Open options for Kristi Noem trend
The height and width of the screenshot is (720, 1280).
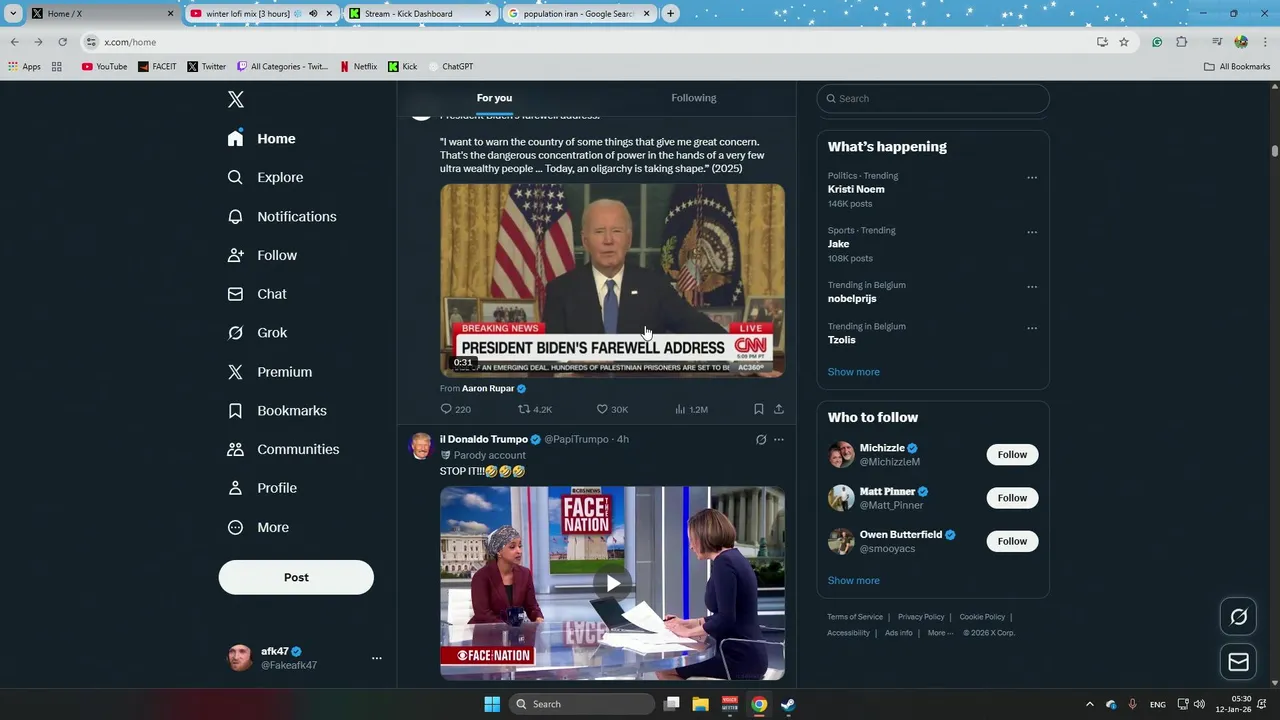(x=1032, y=178)
